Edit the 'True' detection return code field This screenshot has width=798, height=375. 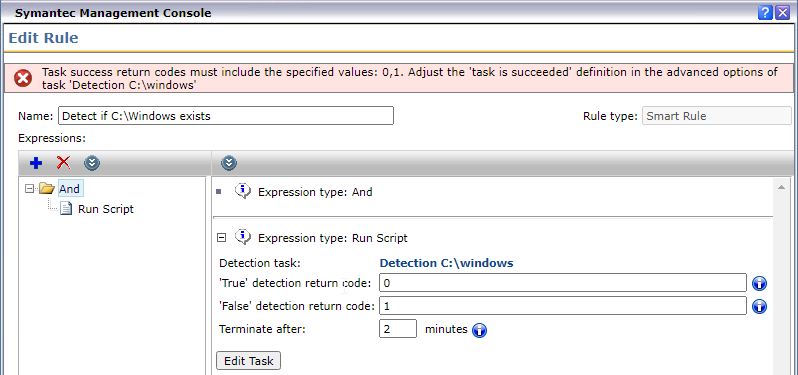[563, 283]
